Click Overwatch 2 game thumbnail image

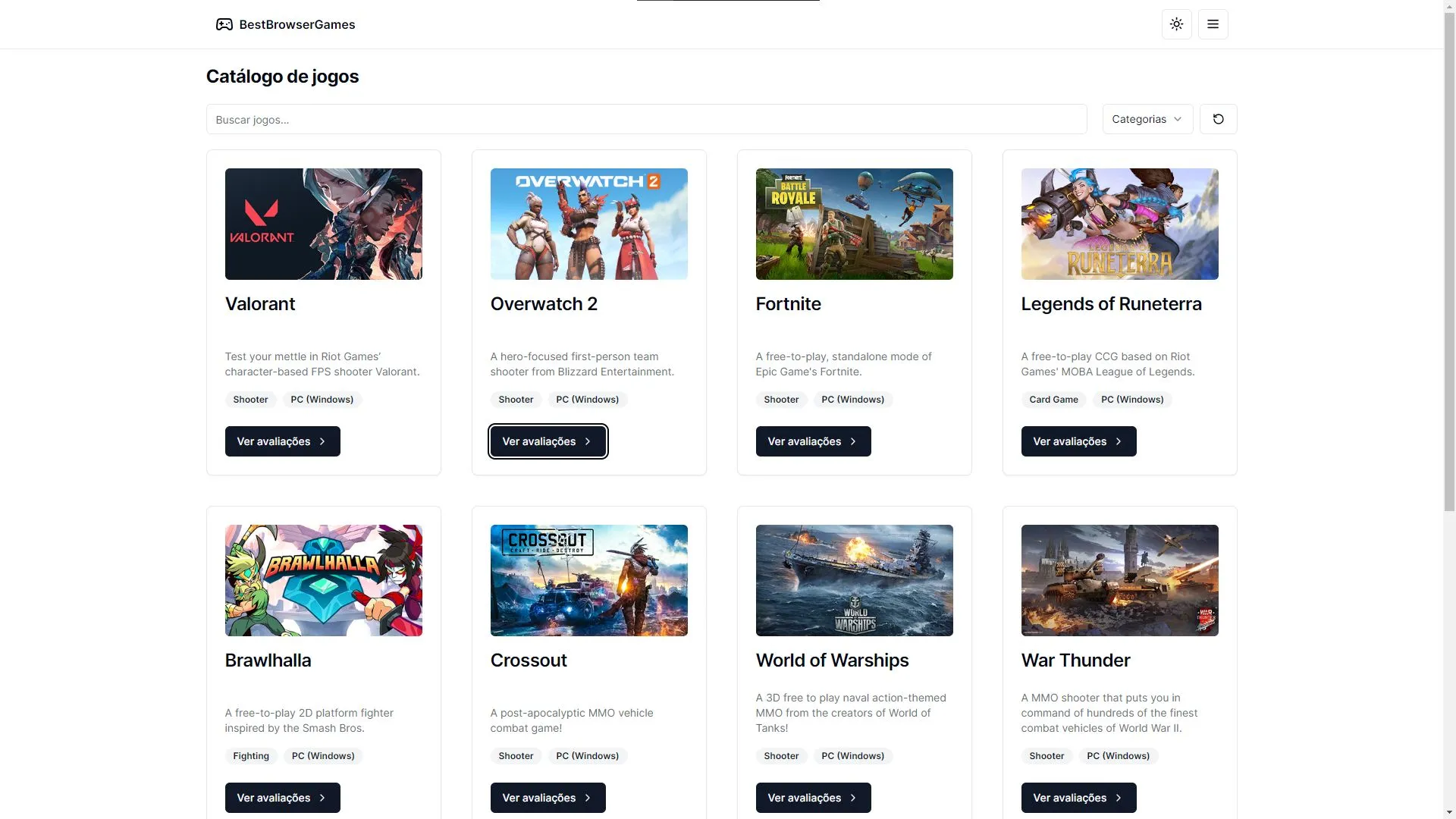point(588,223)
